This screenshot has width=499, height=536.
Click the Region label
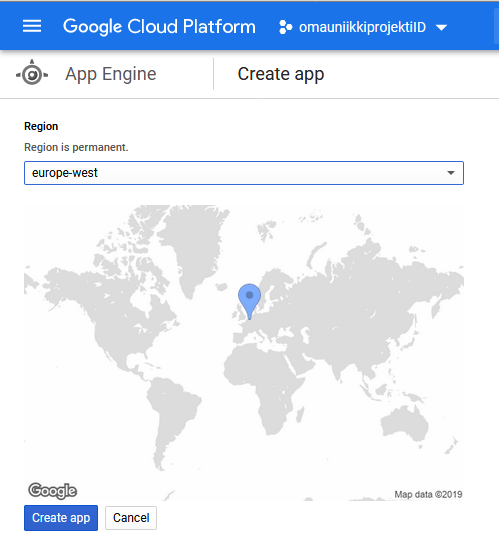41,126
